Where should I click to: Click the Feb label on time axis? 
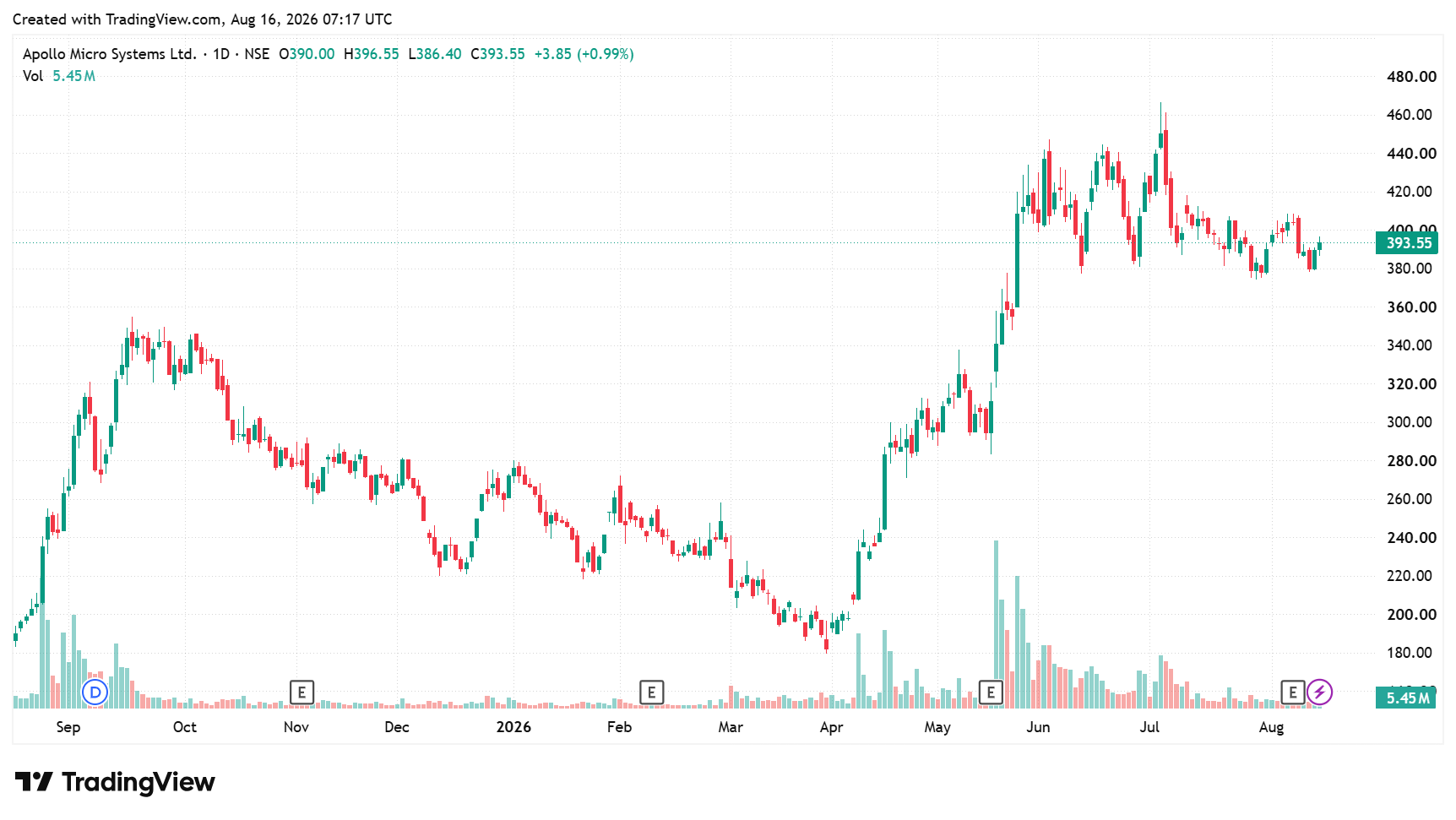click(619, 727)
